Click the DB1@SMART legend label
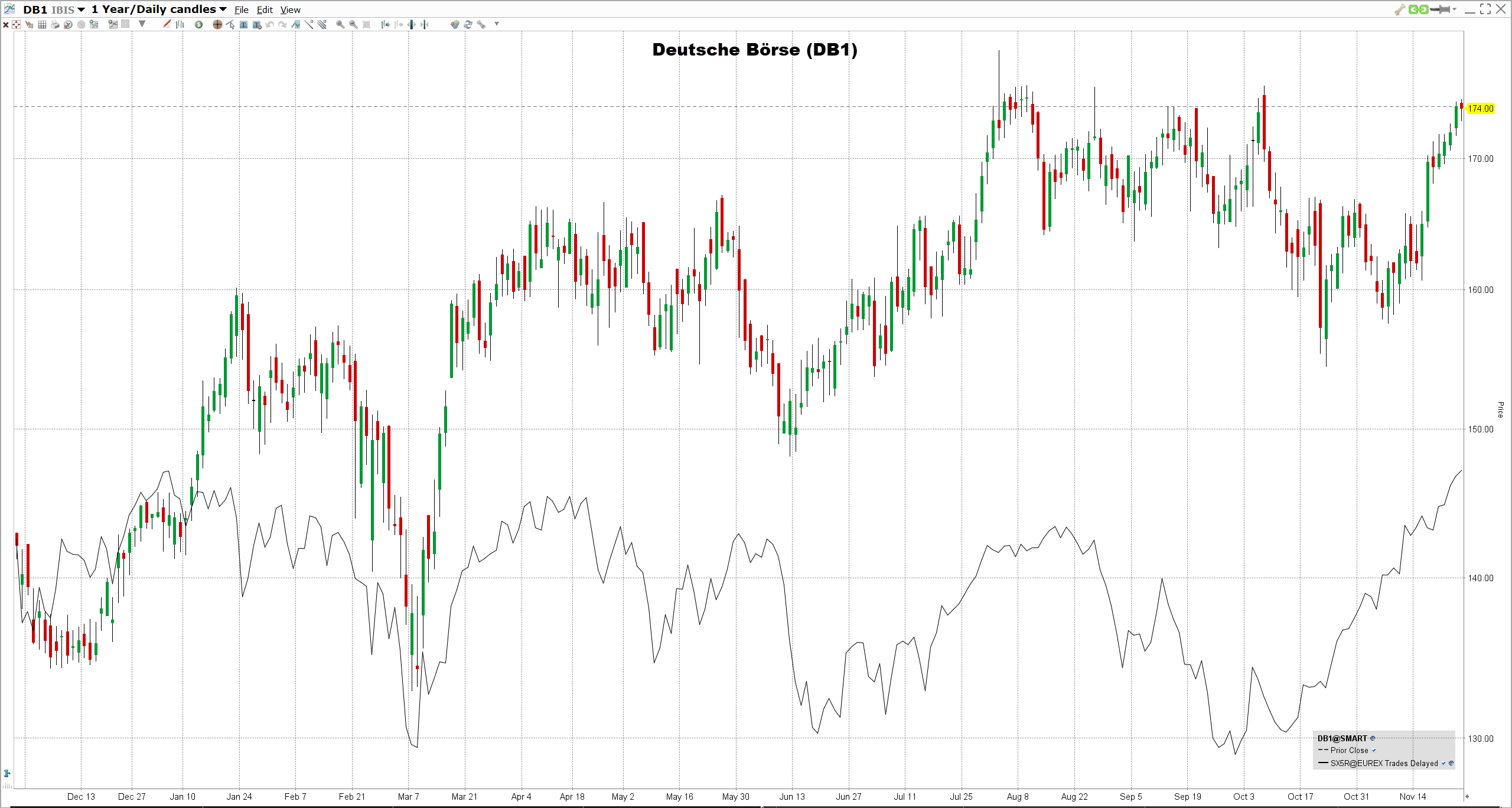Screen dimensions: 1512x808 click(x=1342, y=738)
